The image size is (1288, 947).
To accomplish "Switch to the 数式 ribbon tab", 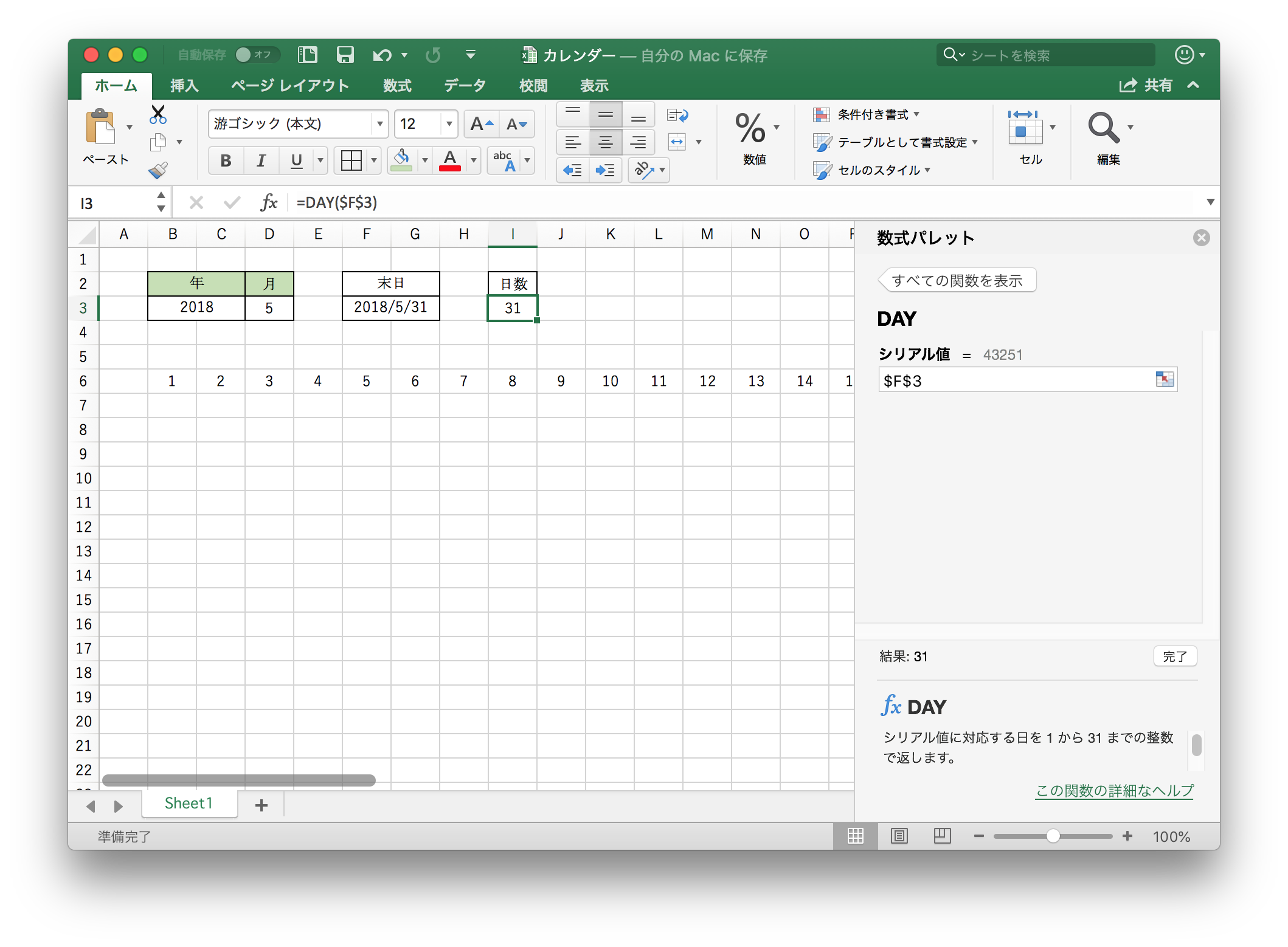I will coord(397,86).
